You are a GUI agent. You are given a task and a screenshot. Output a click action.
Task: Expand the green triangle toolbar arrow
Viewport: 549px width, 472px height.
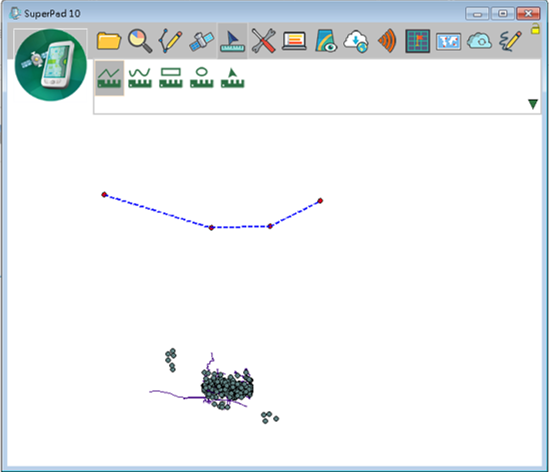coord(533,104)
